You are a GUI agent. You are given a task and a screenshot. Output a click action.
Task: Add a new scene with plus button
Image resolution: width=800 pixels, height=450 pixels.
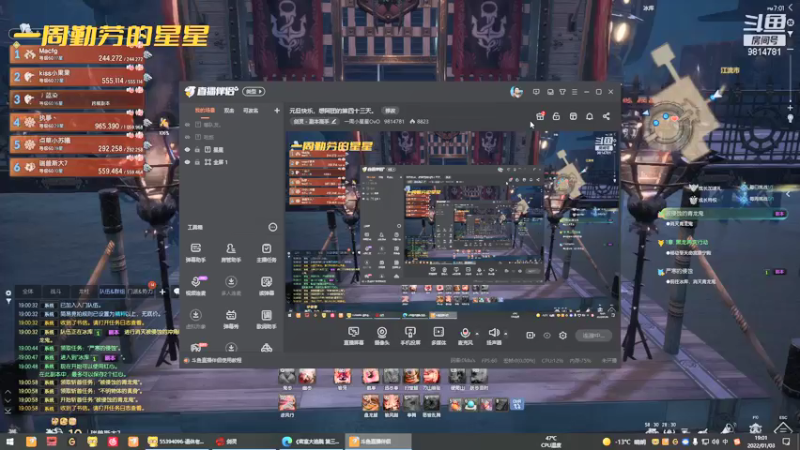pos(277,110)
